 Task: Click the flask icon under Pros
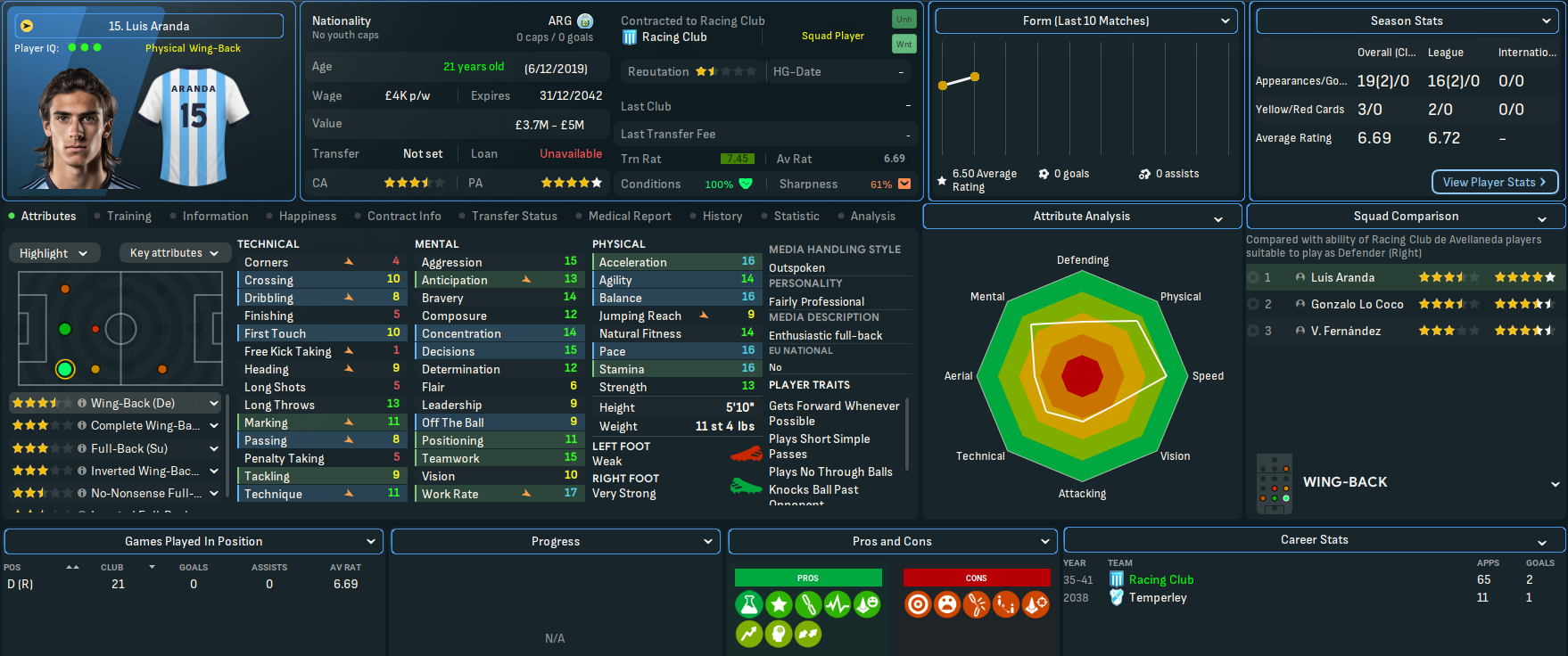749,605
